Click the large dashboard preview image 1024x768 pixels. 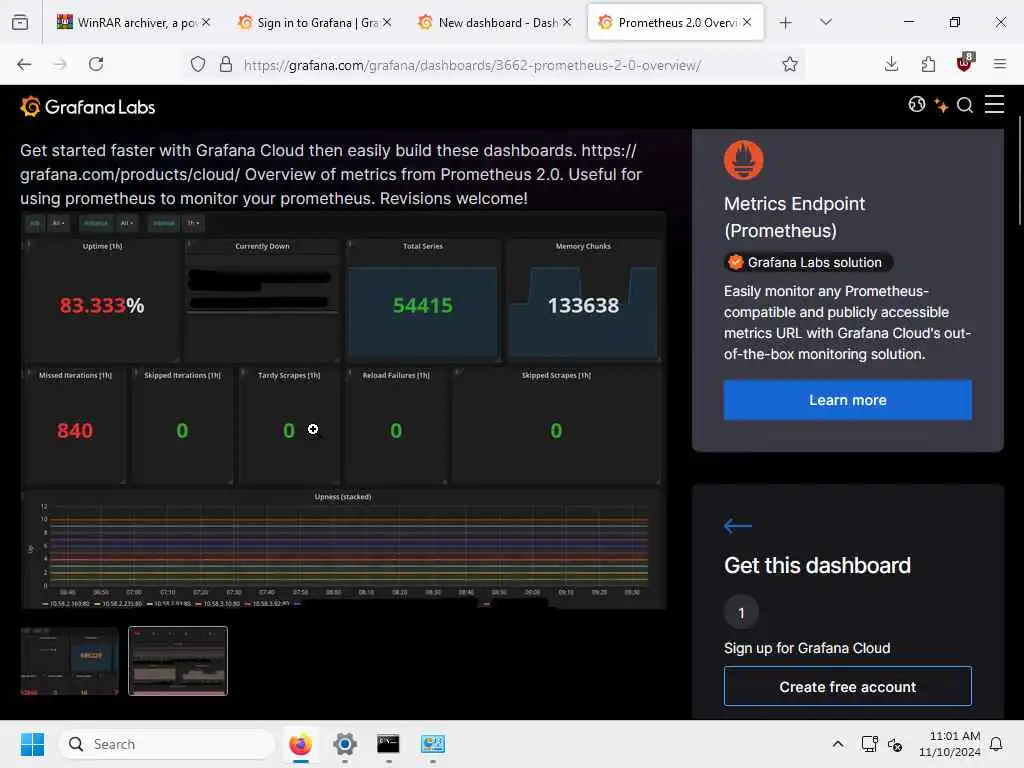pyautogui.click(x=343, y=410)
